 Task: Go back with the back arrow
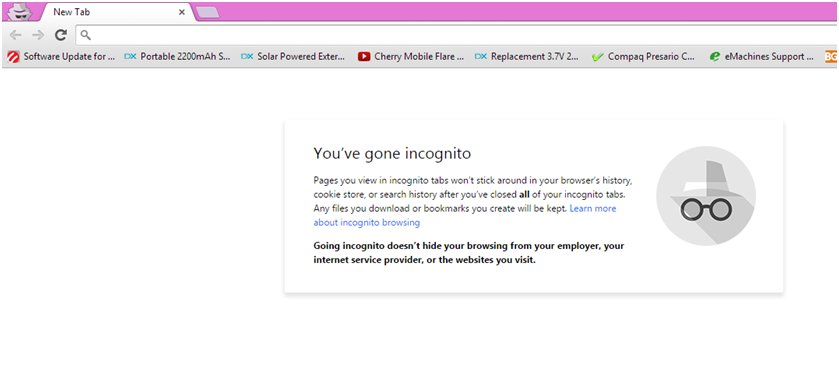16,35
